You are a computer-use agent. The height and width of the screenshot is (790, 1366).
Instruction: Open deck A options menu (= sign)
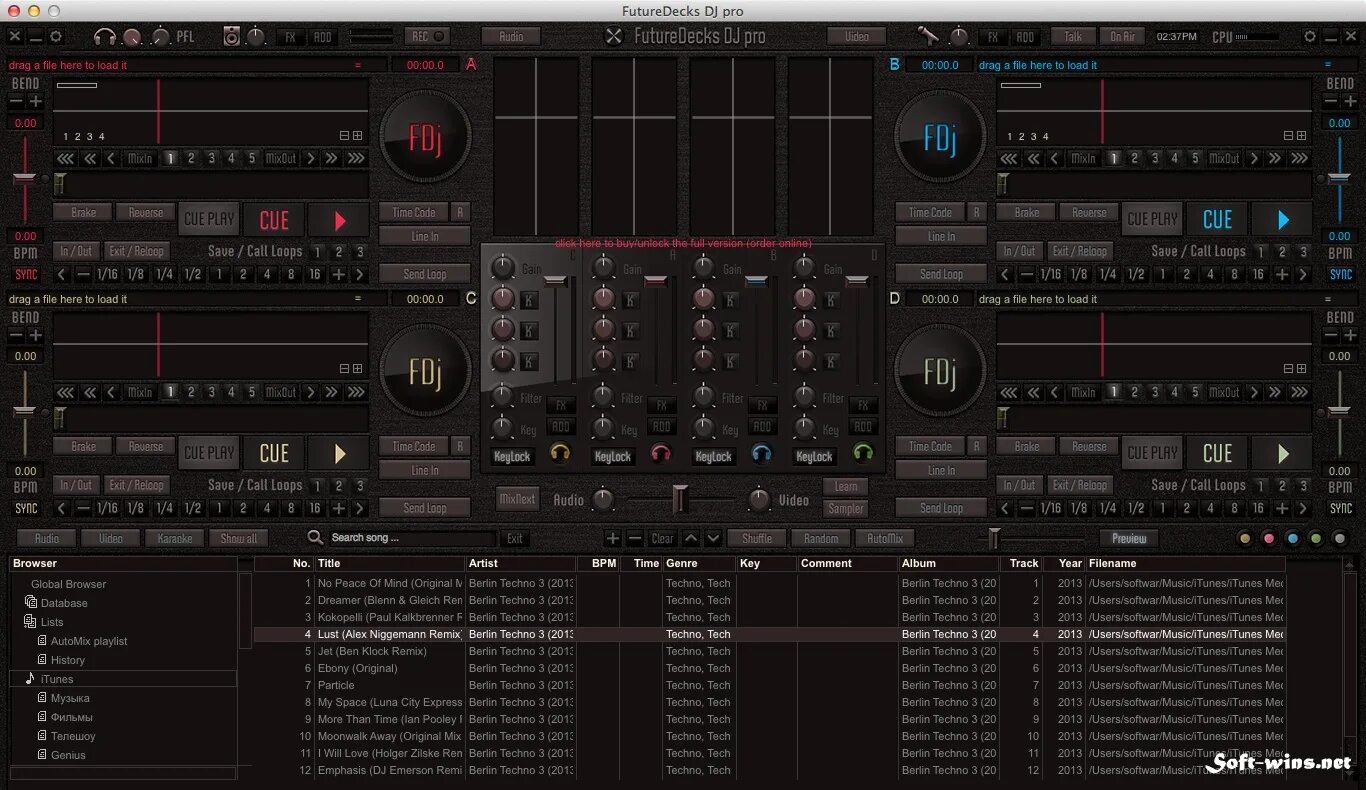tap(357, 65)
